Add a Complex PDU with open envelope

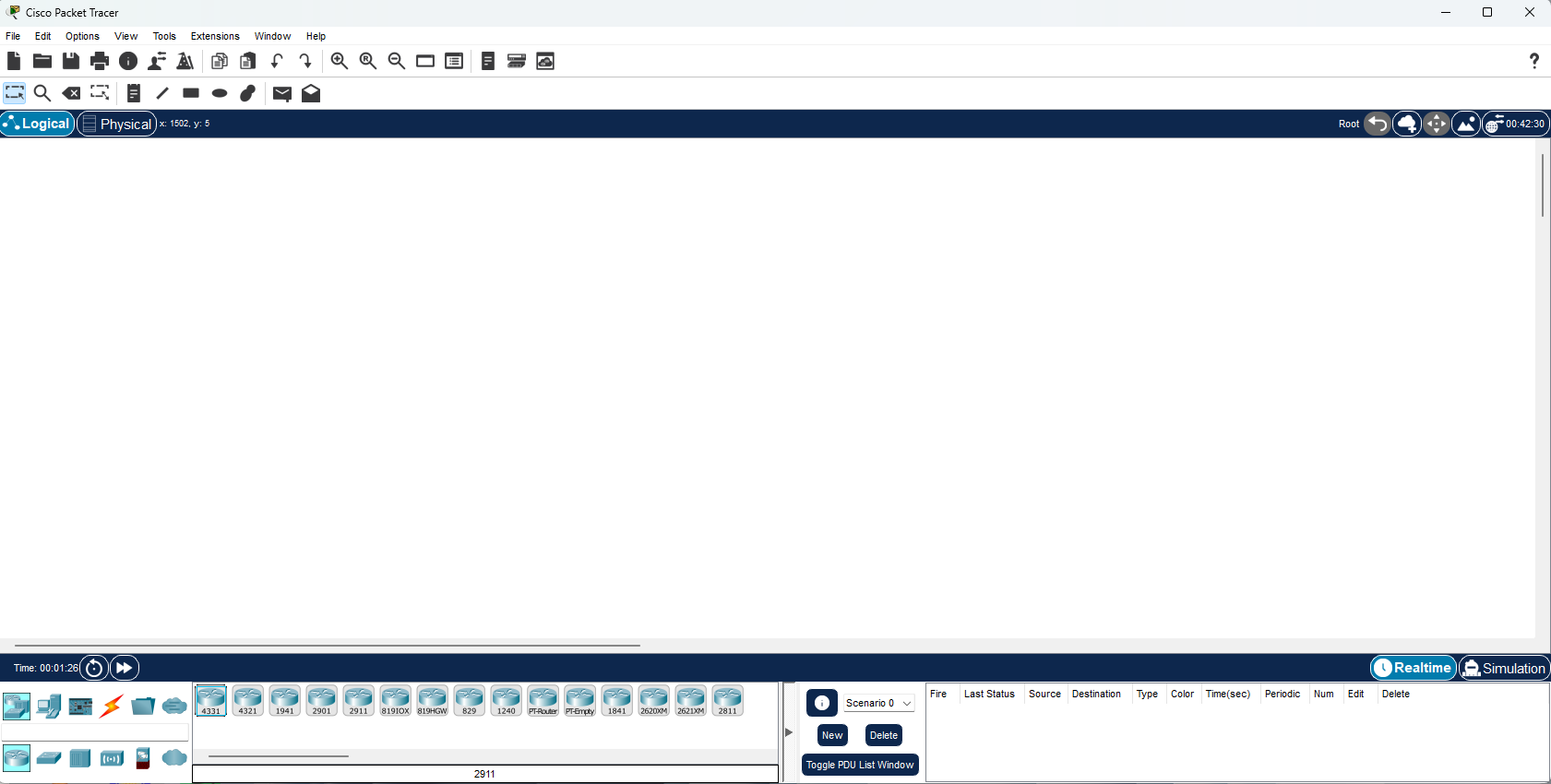point(311,93)
